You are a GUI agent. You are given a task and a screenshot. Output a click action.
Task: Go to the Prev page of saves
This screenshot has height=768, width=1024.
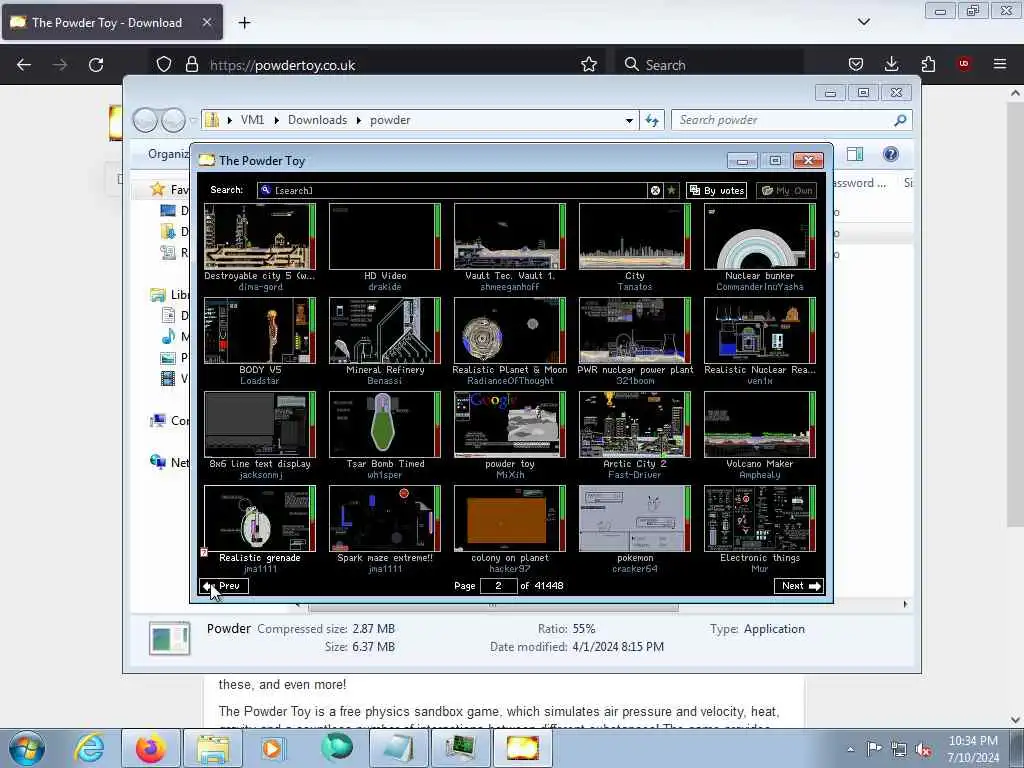click(x=223, y=586)
